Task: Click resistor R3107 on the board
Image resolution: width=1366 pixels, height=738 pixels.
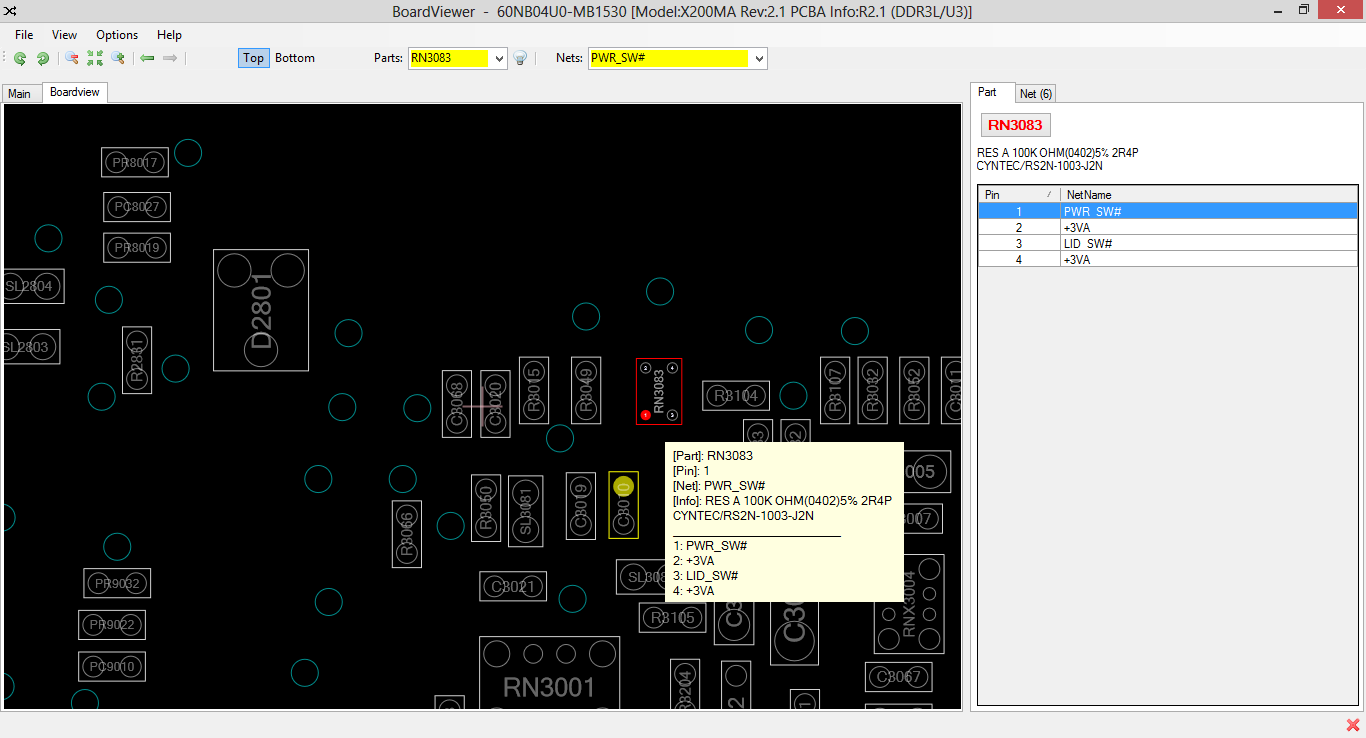Action: tap(835, 390)
